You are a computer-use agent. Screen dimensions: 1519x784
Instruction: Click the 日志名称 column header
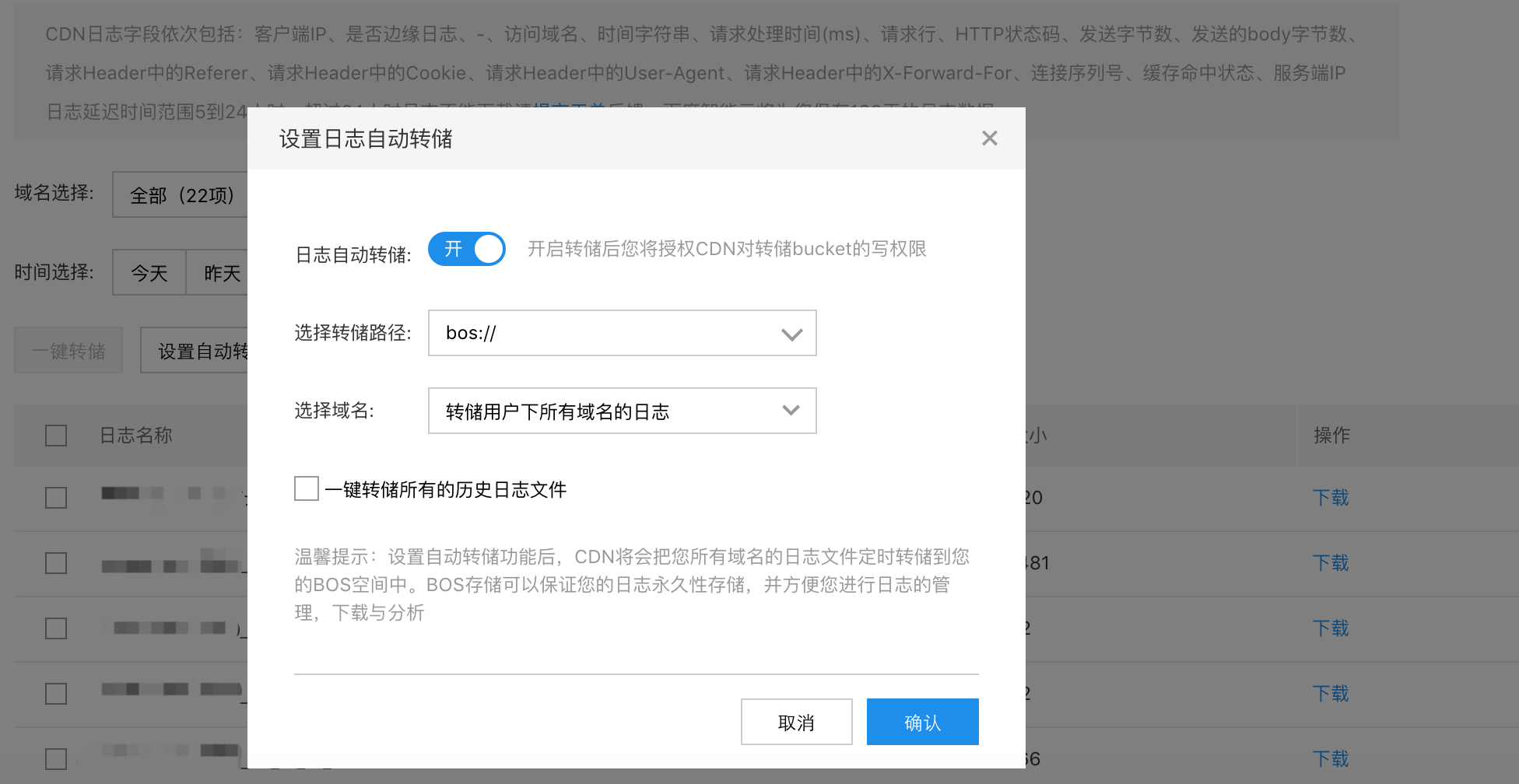[x=136, y=435]
